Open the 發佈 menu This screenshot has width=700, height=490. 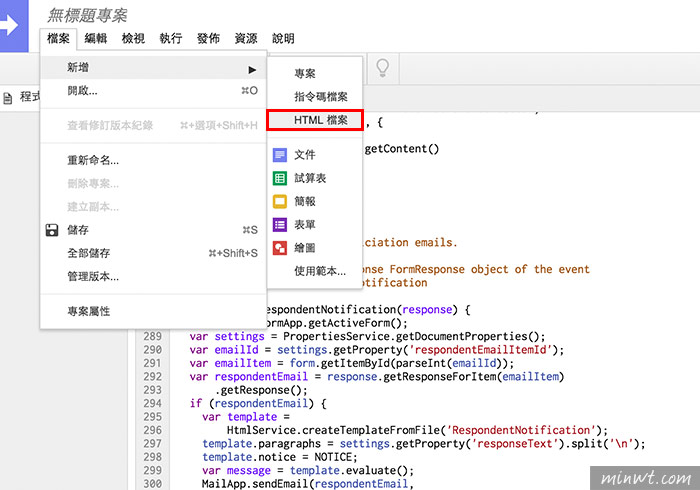coord(208,38)
